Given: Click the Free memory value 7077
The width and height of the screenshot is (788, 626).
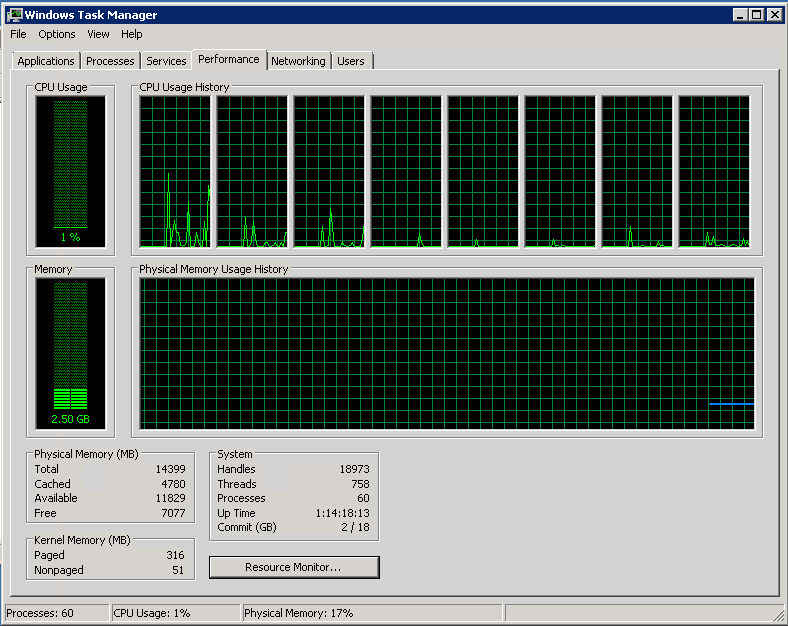Looking at the screenshot, I should pyautogui.click(x=173, y=513).
